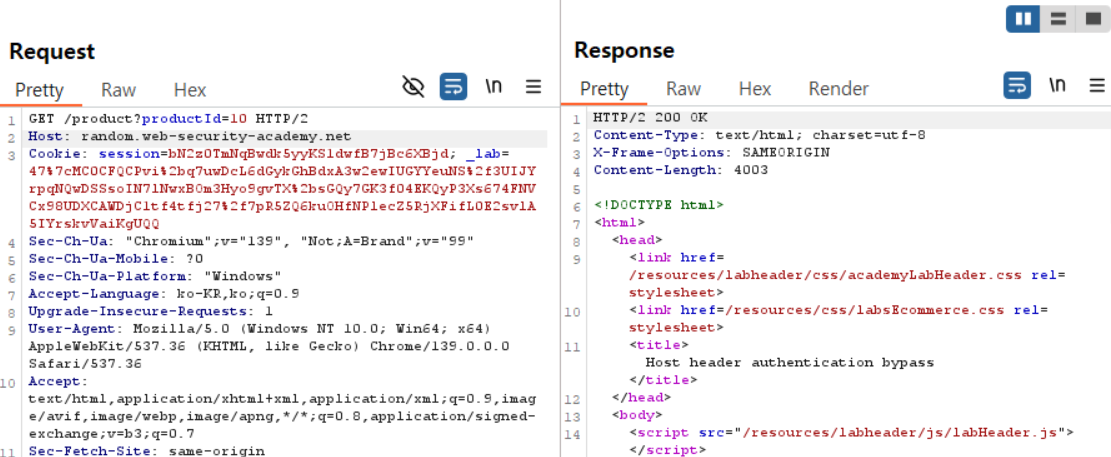The width and height of the screenshot is (1111, 457).
Task: Click the title text Host header authentication bypass
Action: (791, 363)
